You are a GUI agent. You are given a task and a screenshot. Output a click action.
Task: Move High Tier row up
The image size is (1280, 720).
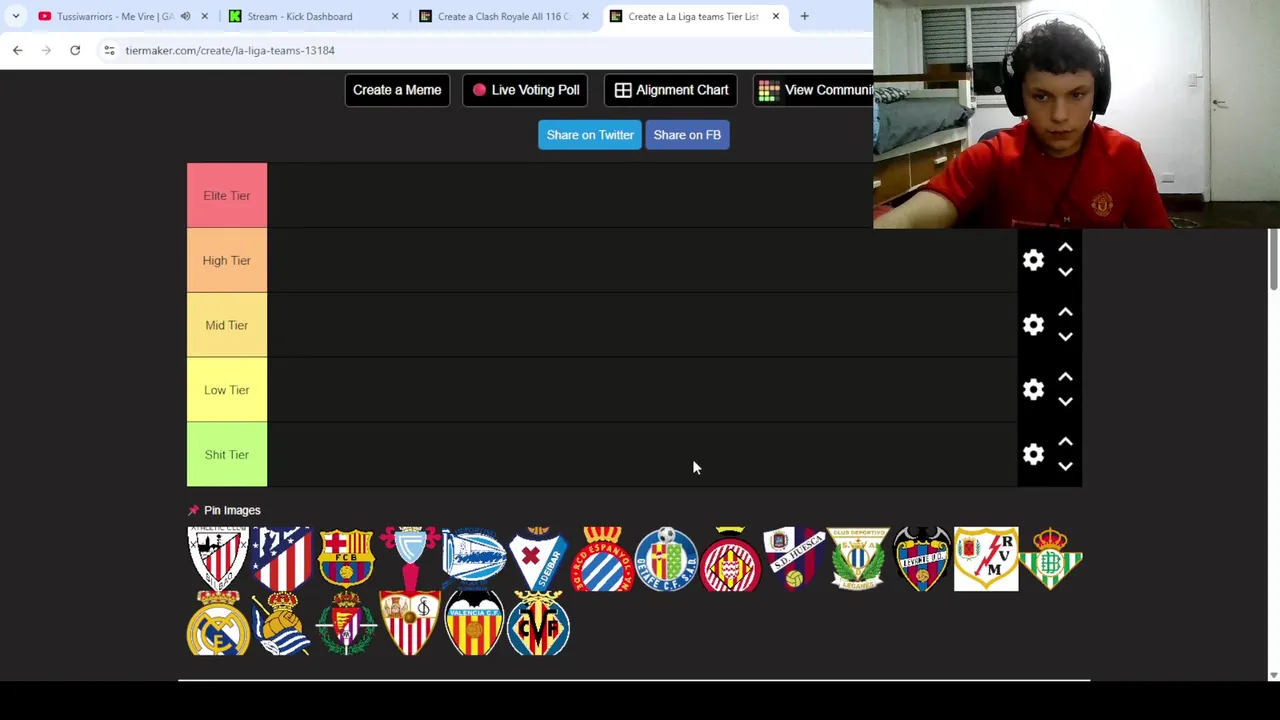click(x=1065, y=247)
